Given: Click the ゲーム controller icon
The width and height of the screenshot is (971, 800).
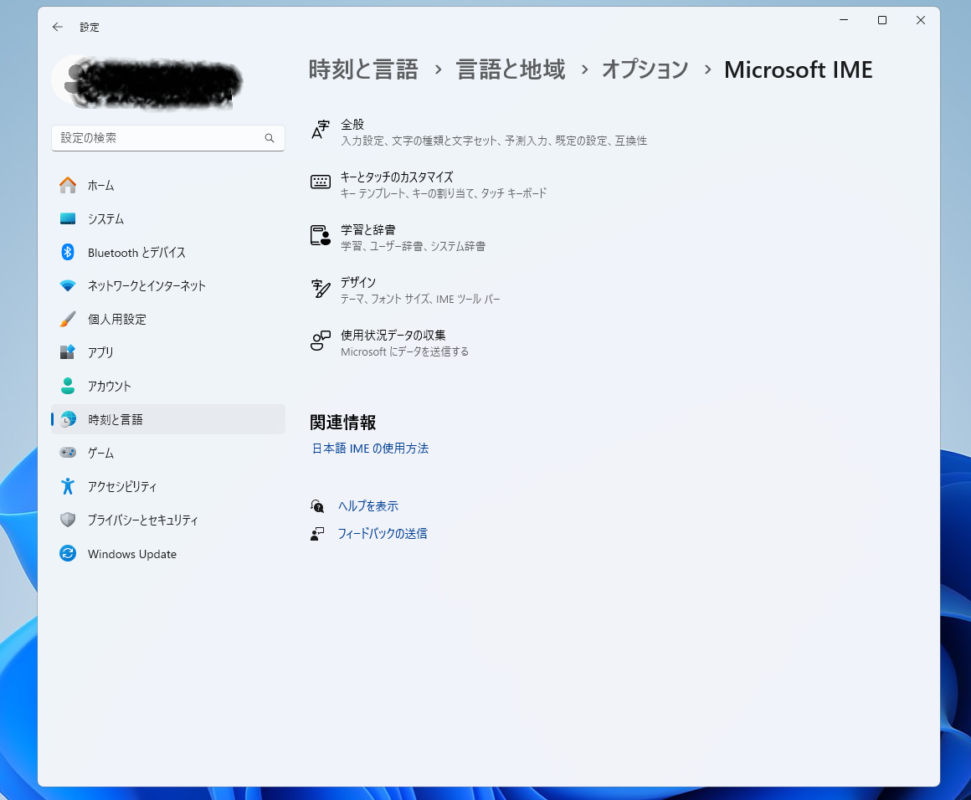Looking at the screenshot, I should [67, 453].
